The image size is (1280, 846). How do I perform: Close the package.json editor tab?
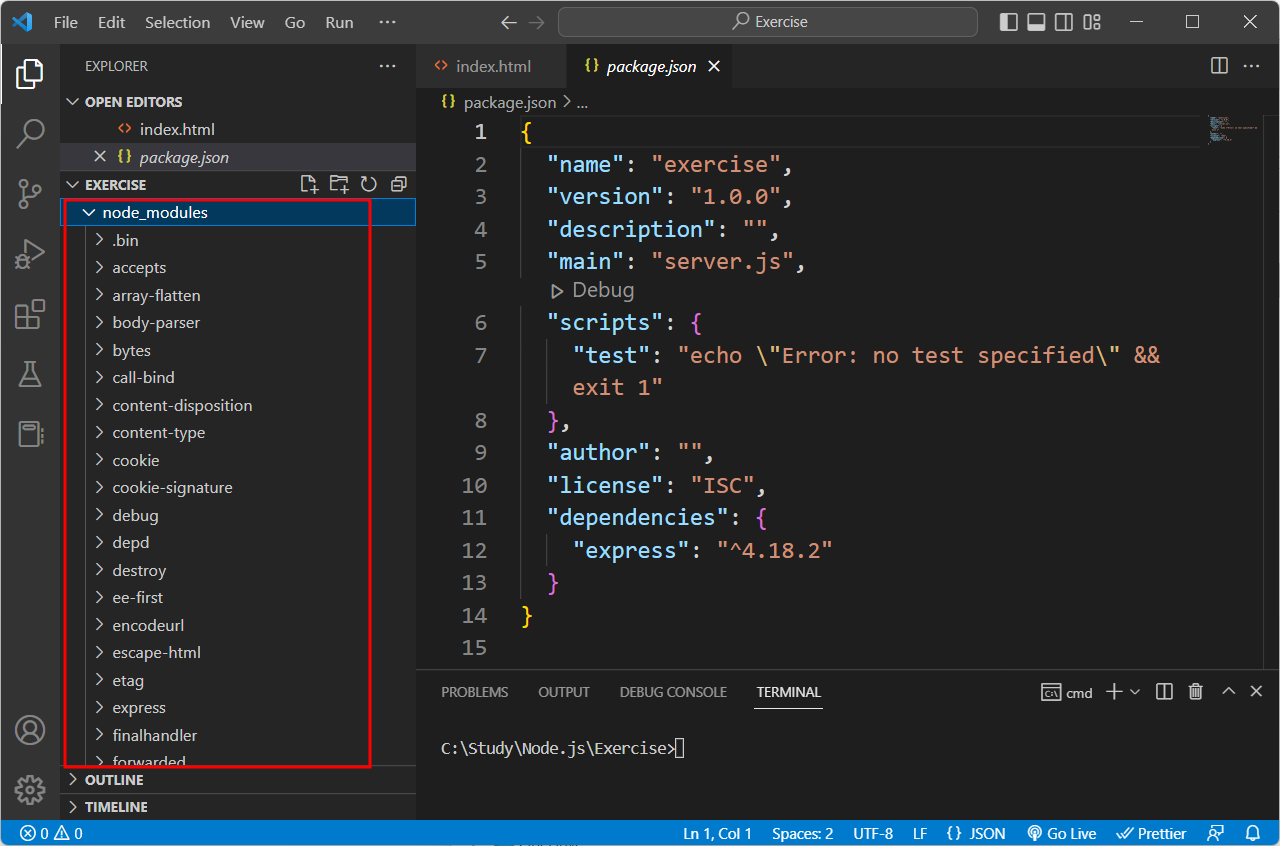715,67
